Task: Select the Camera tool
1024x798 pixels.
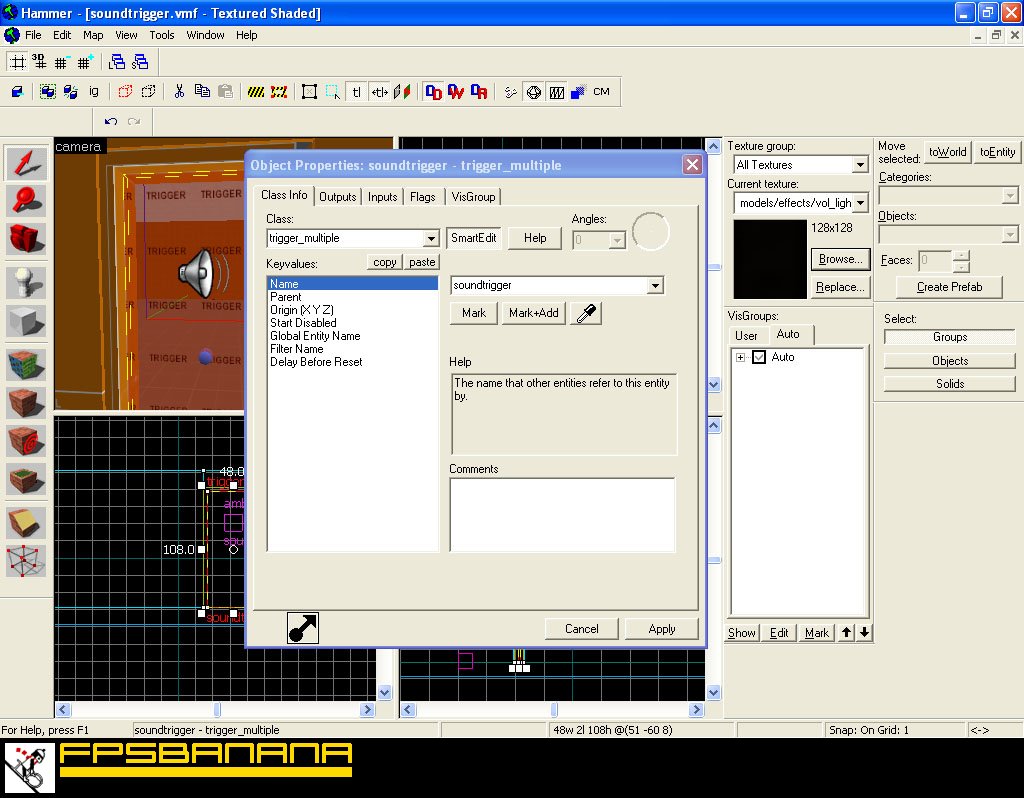Action: pos(26,240)
